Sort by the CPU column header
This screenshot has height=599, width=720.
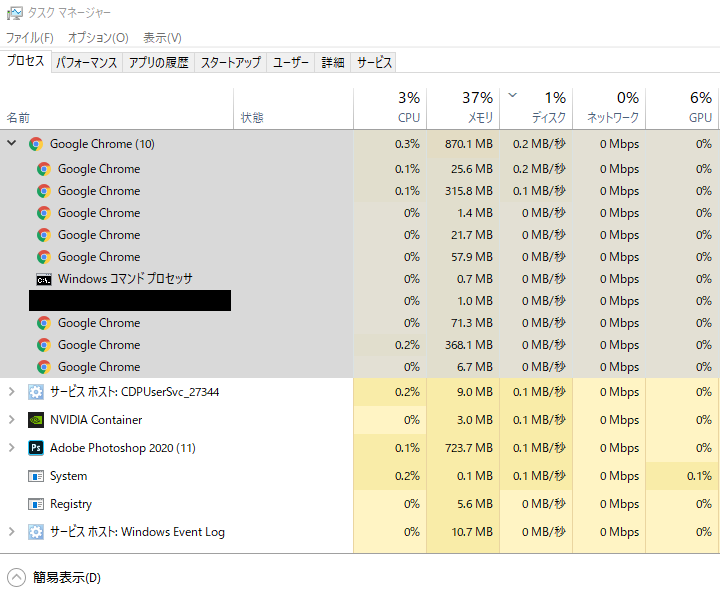tap(390, 108)
